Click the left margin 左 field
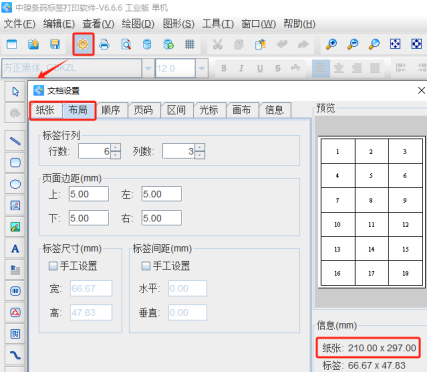Screen dimensions: 428x372 [x=162, y=194]
